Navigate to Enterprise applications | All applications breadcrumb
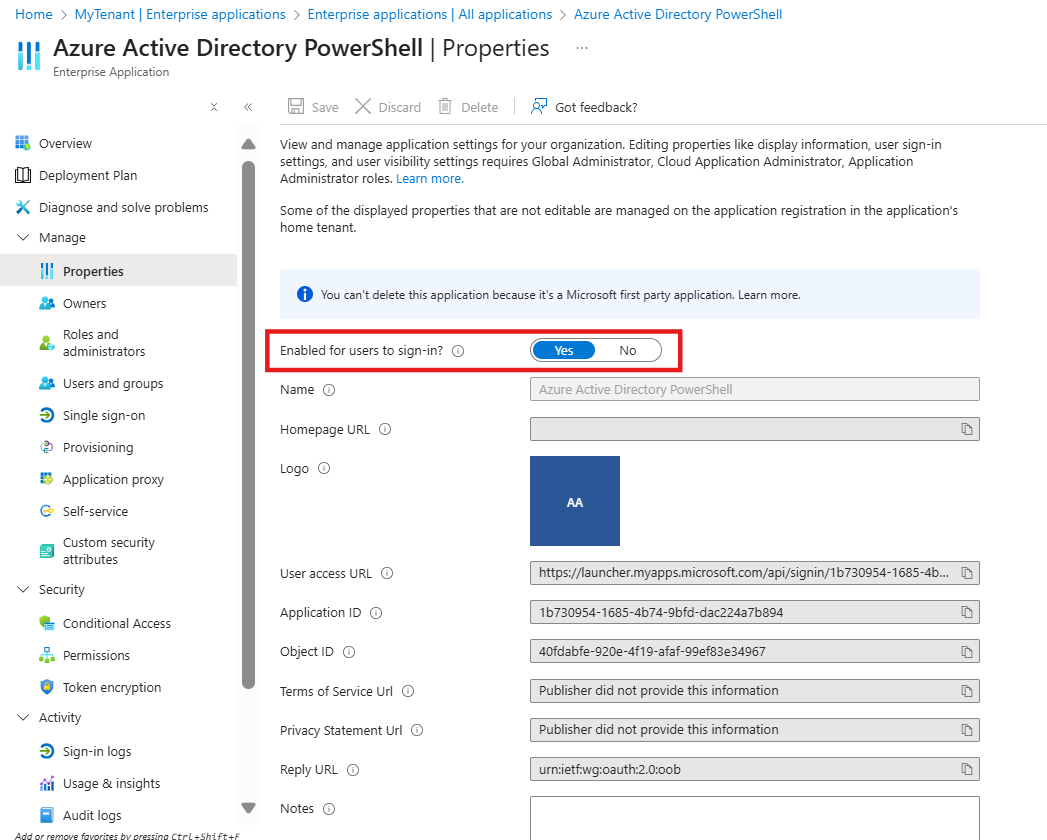 (430, 14)
